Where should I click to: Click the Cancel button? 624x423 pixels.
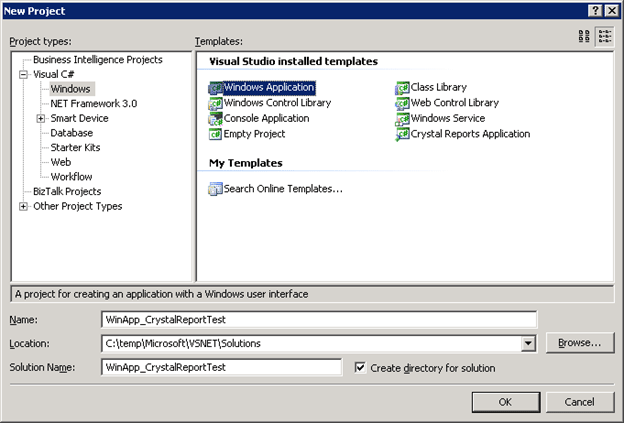coord(580,402)
